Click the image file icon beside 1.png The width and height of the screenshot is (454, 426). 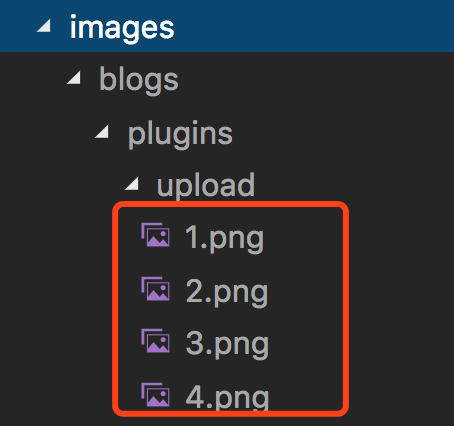155,235
